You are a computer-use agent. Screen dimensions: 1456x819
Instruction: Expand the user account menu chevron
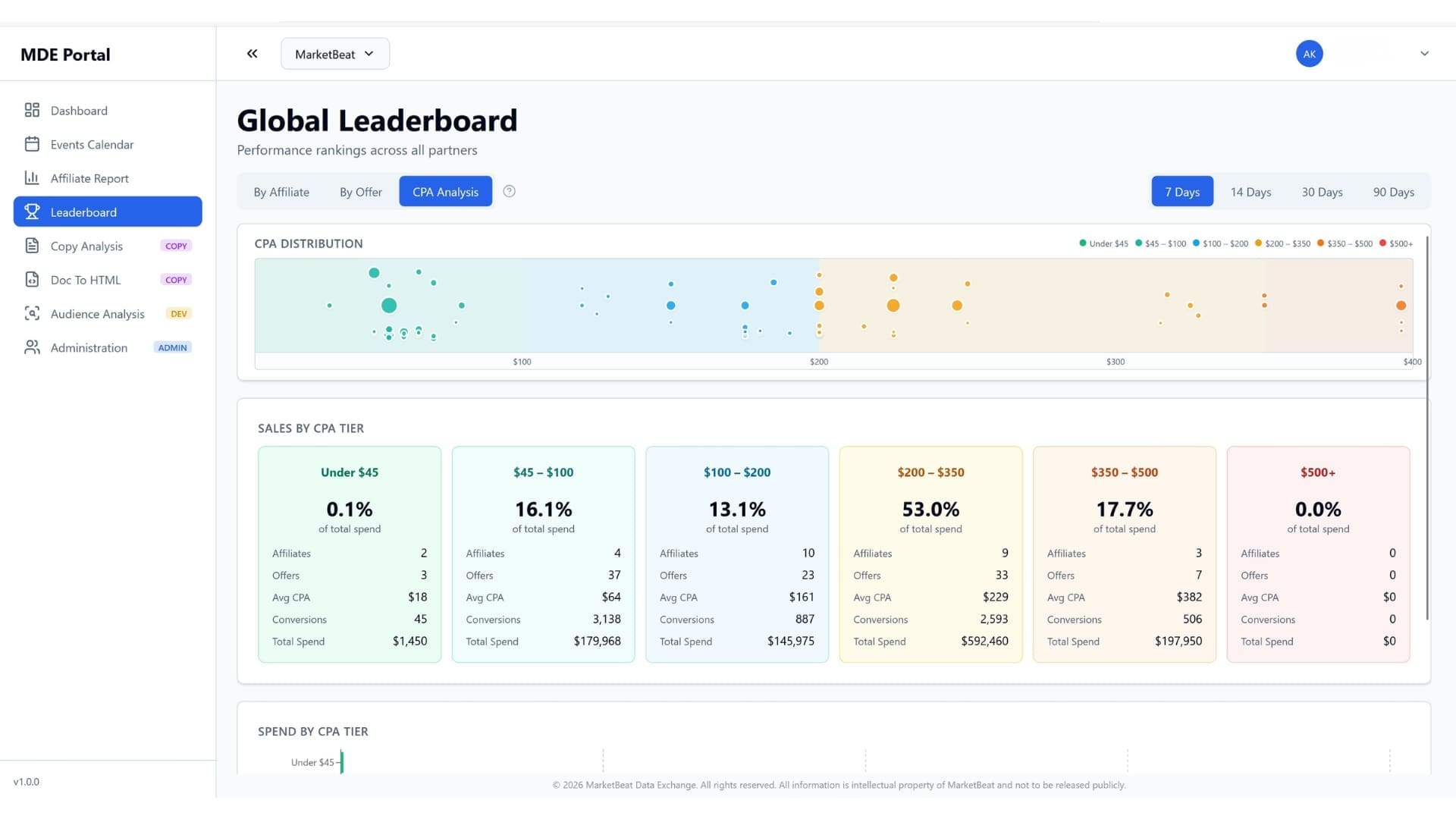coord(1424,54)
